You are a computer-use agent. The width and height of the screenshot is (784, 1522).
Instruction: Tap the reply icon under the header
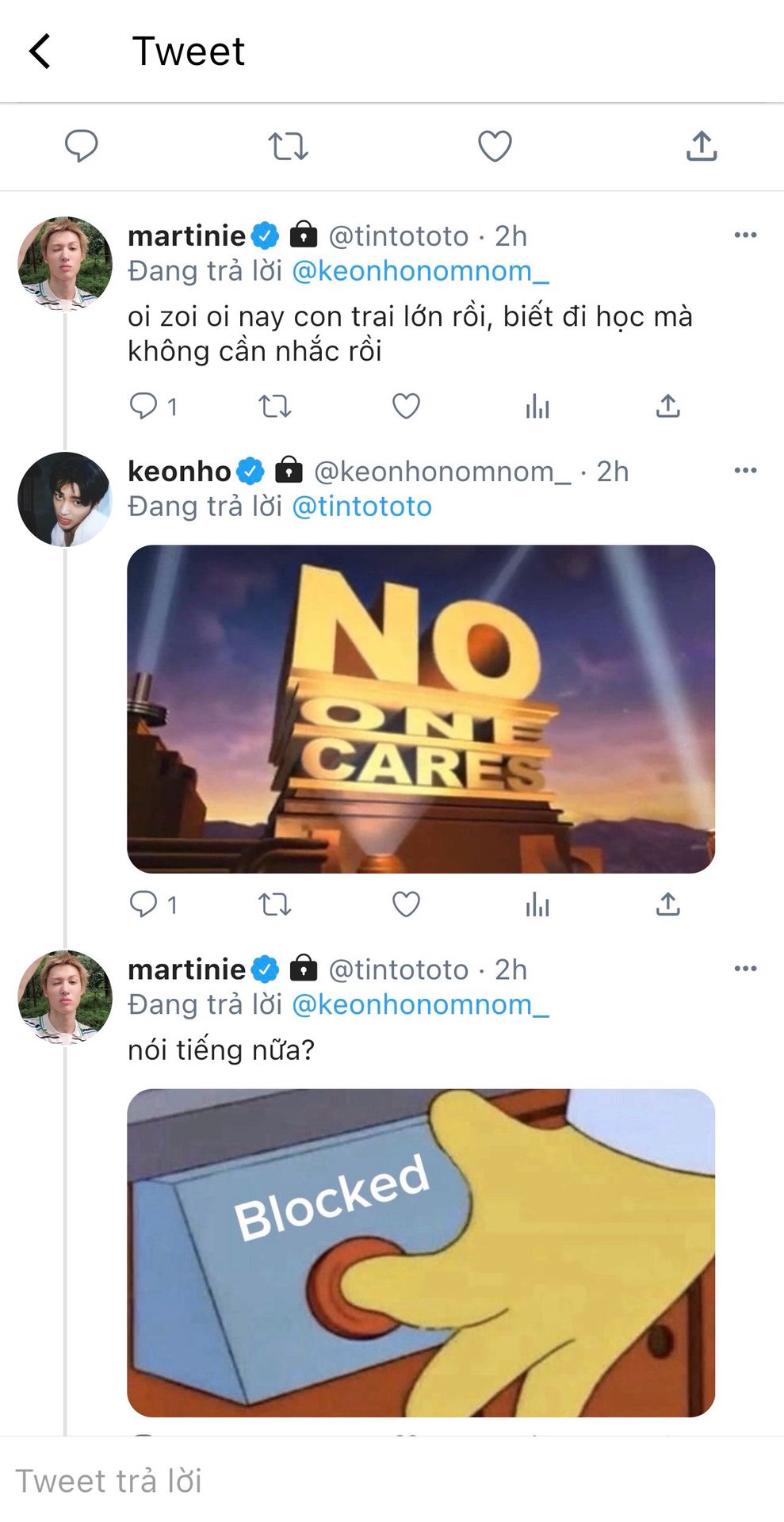(x=81, y=146)
